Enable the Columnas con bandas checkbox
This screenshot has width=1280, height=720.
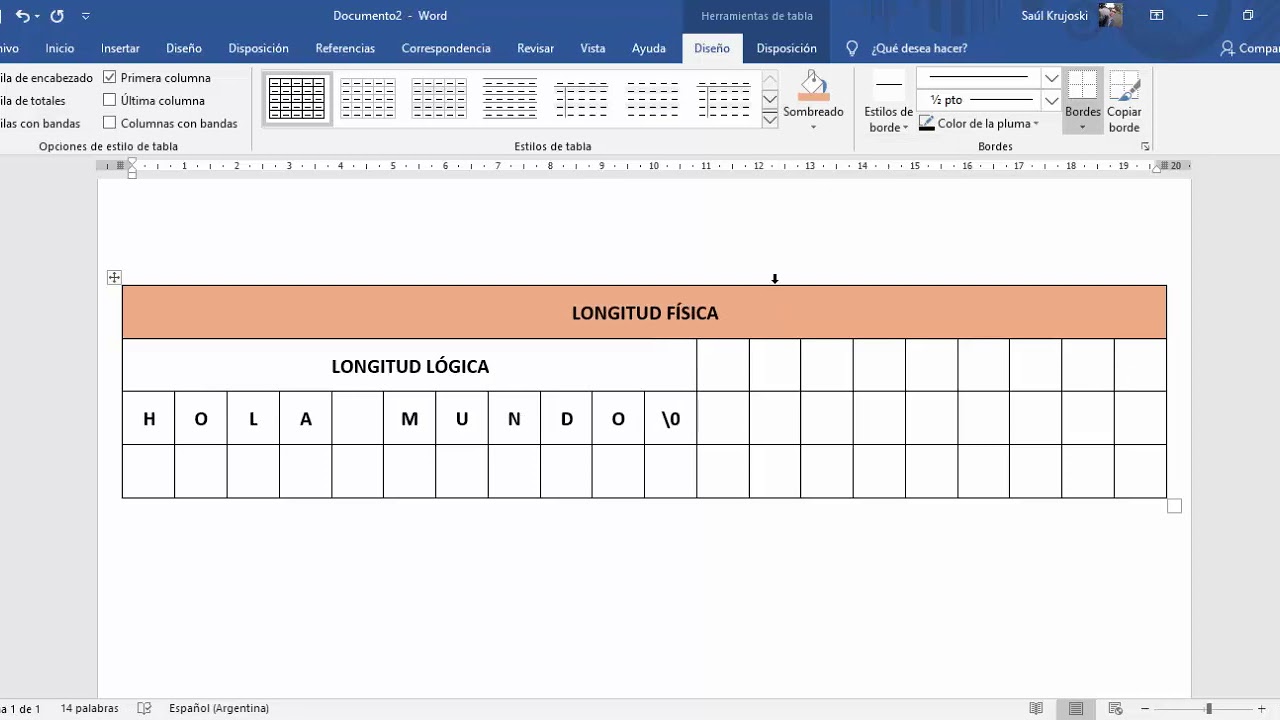coord(110,123)
